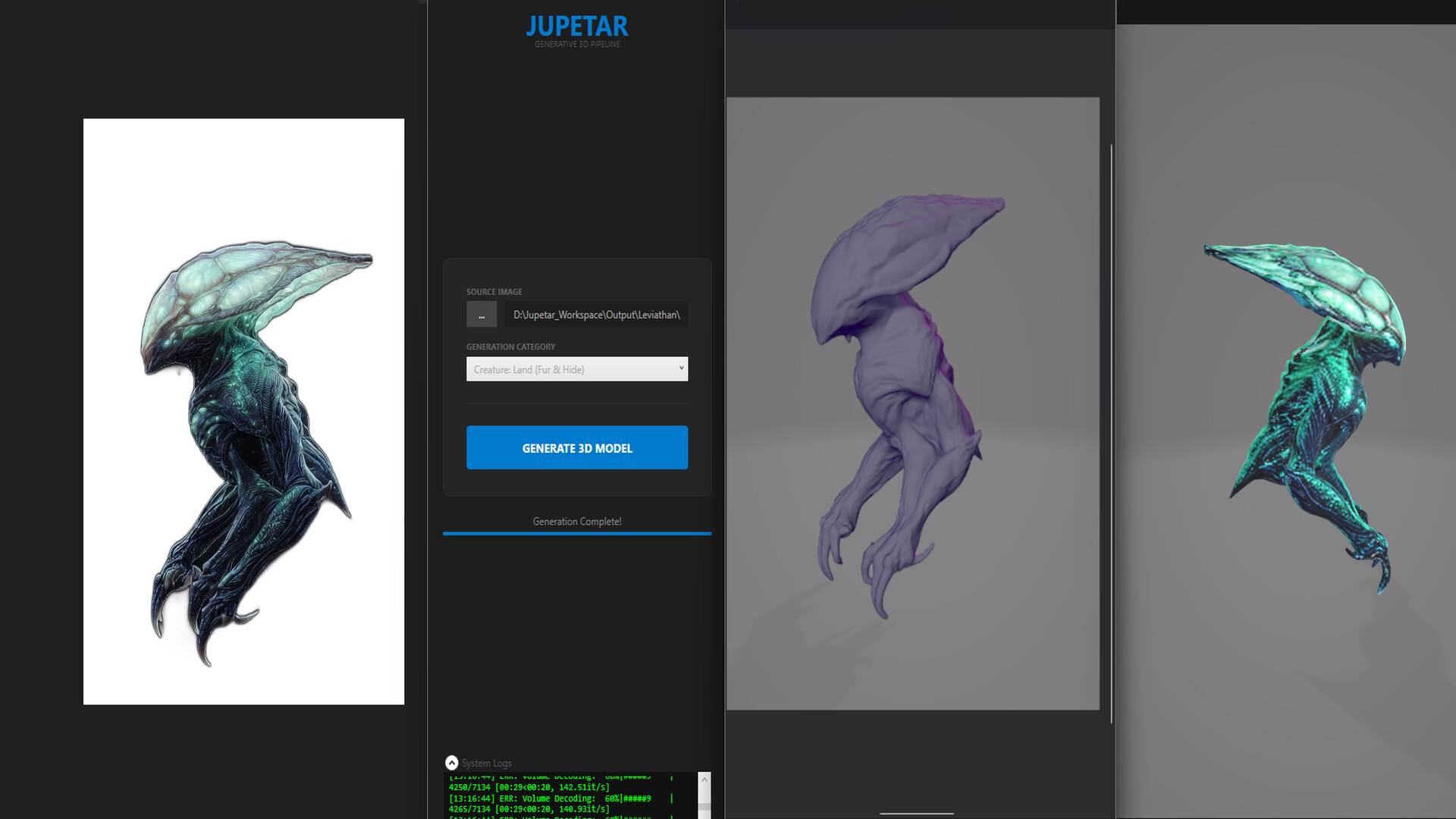Collapse the System Logs chevron icon

click(452, 763)
